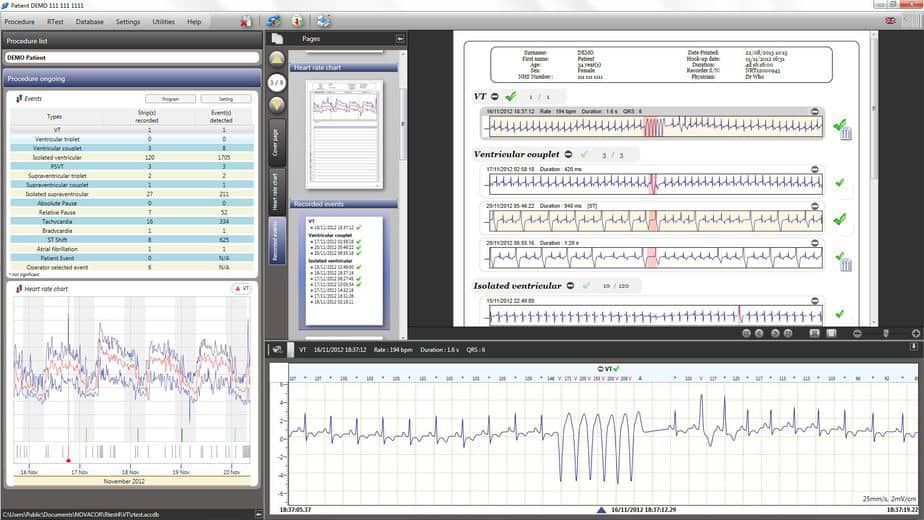The width and height of the screenshot is (924, 520).
Task: Click the previous page up-arrow button
Action: pos(277,59)
